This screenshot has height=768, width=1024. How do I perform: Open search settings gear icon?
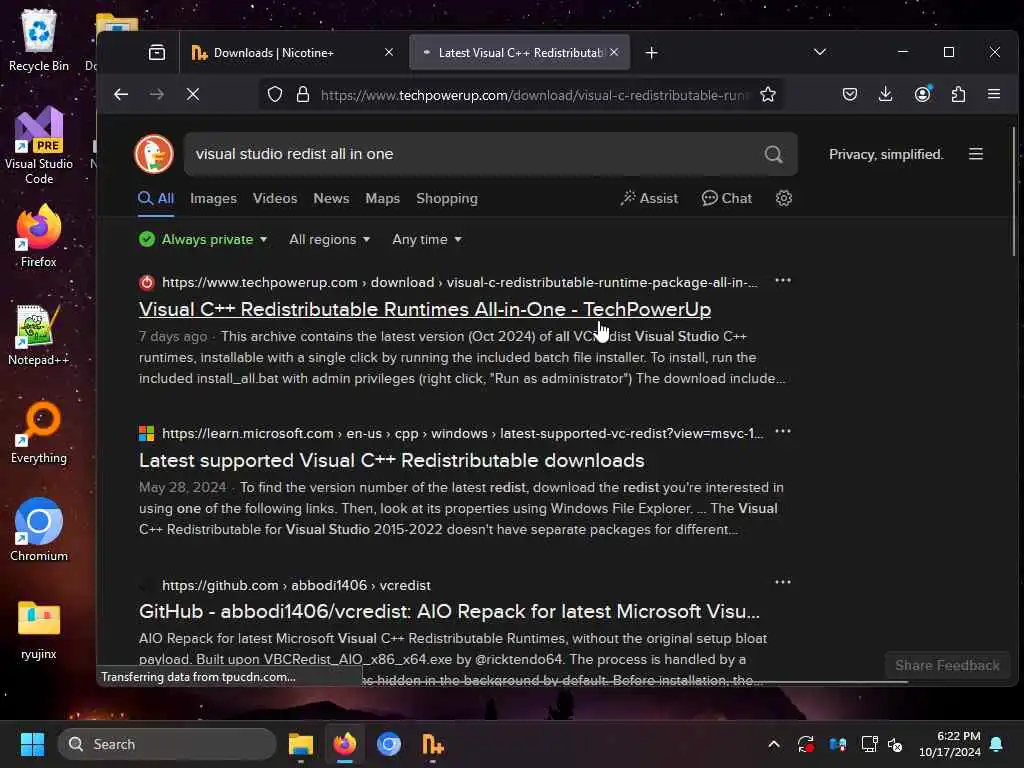point(784,199)
